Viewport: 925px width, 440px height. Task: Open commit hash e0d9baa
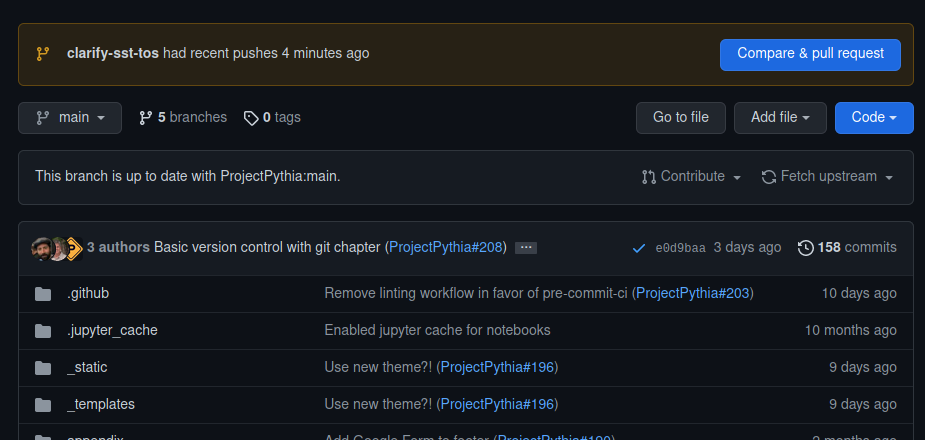(680, 248)
